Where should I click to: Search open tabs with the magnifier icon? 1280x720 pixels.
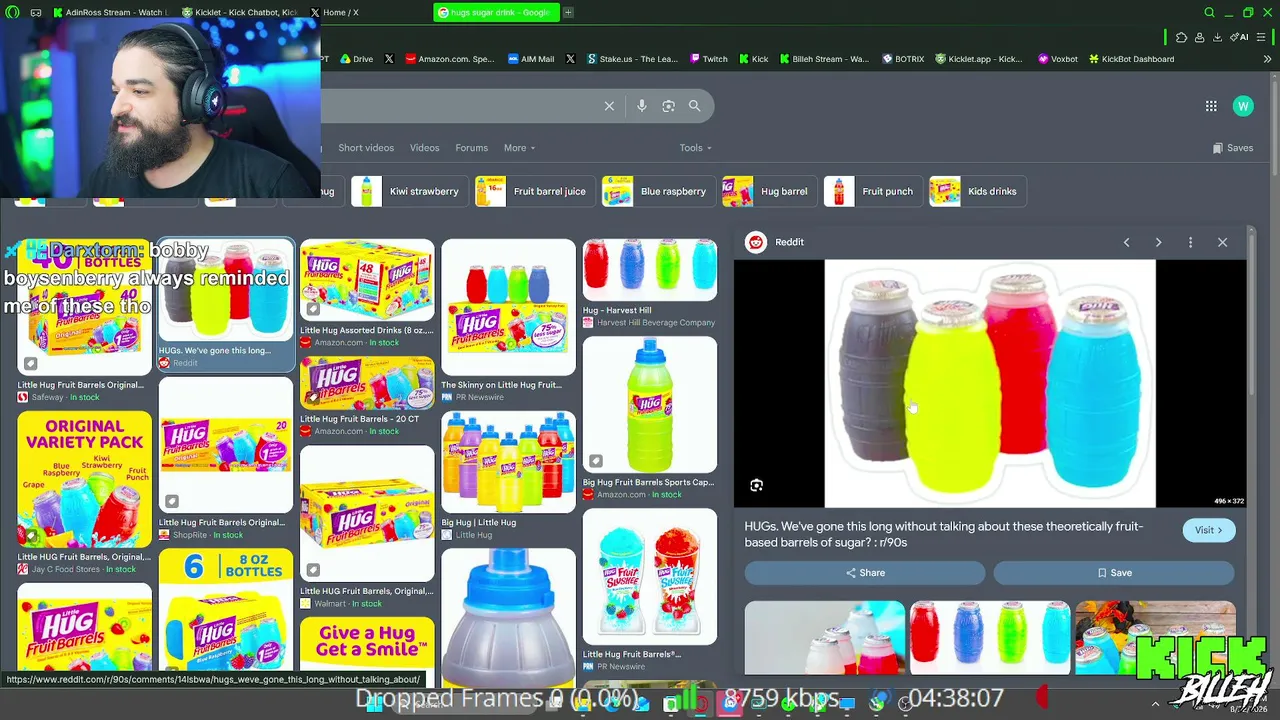(x=1209, y=12)
